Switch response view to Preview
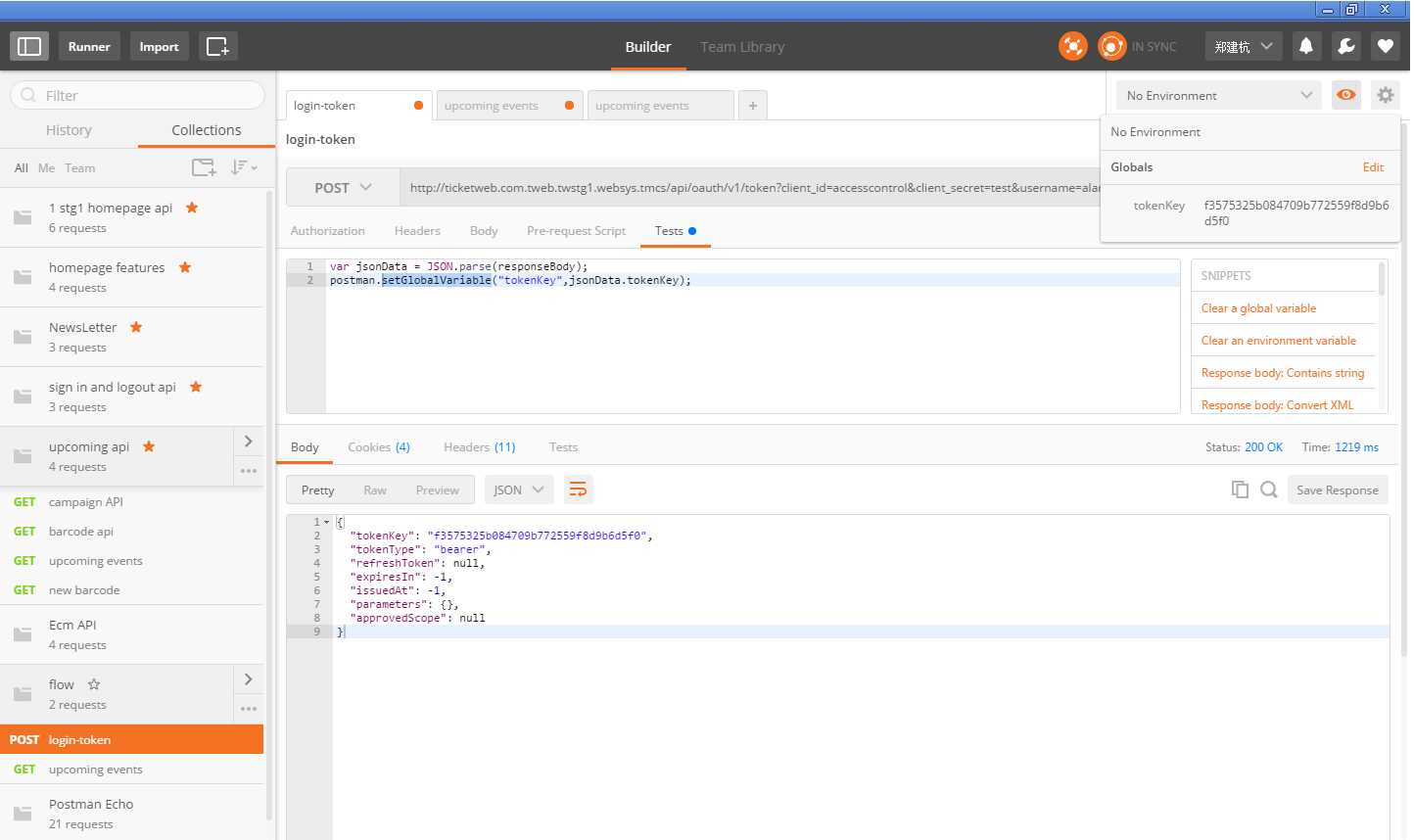 pos(437,490)
